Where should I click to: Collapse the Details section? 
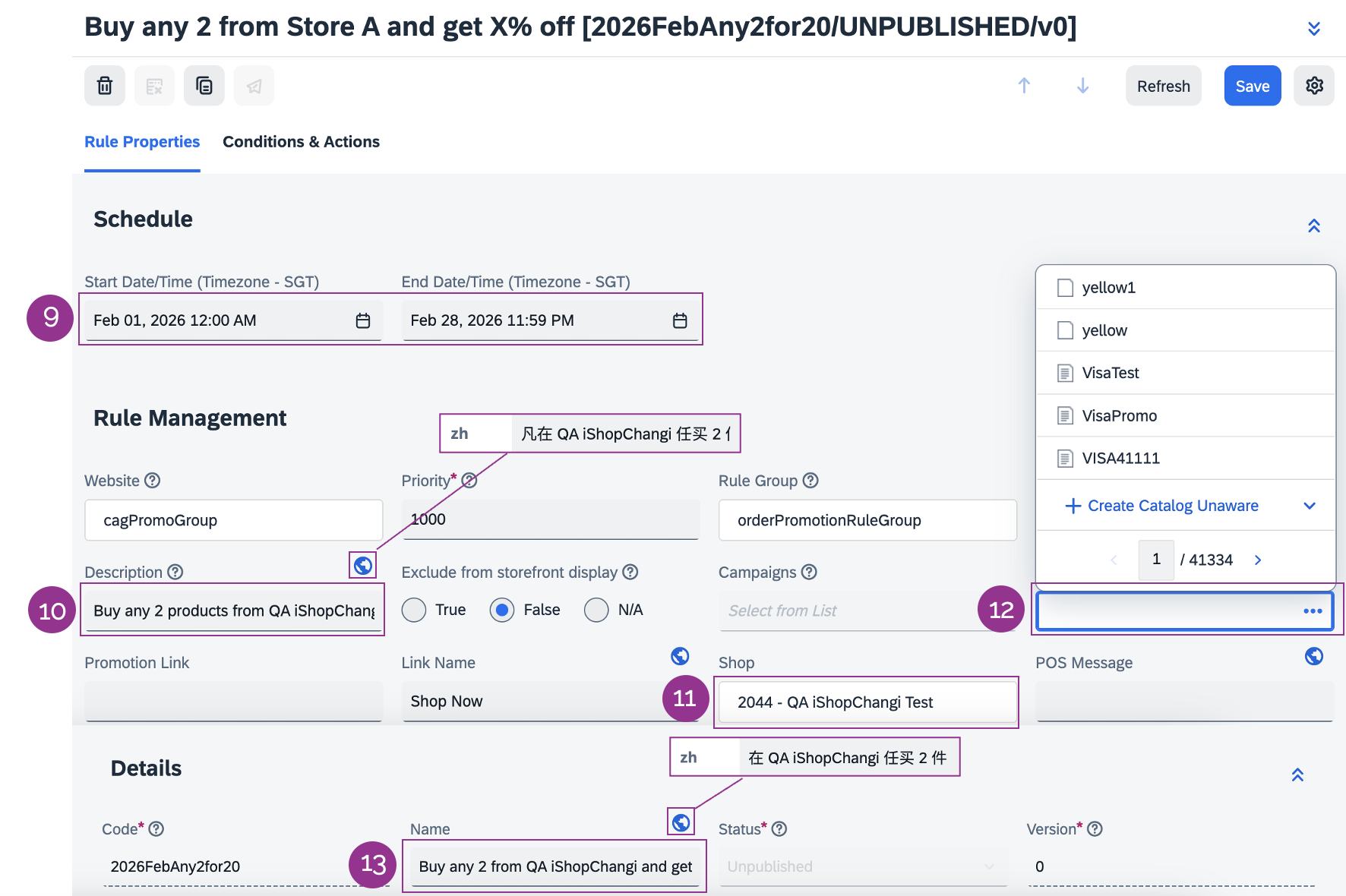[x=1297, y=775]
